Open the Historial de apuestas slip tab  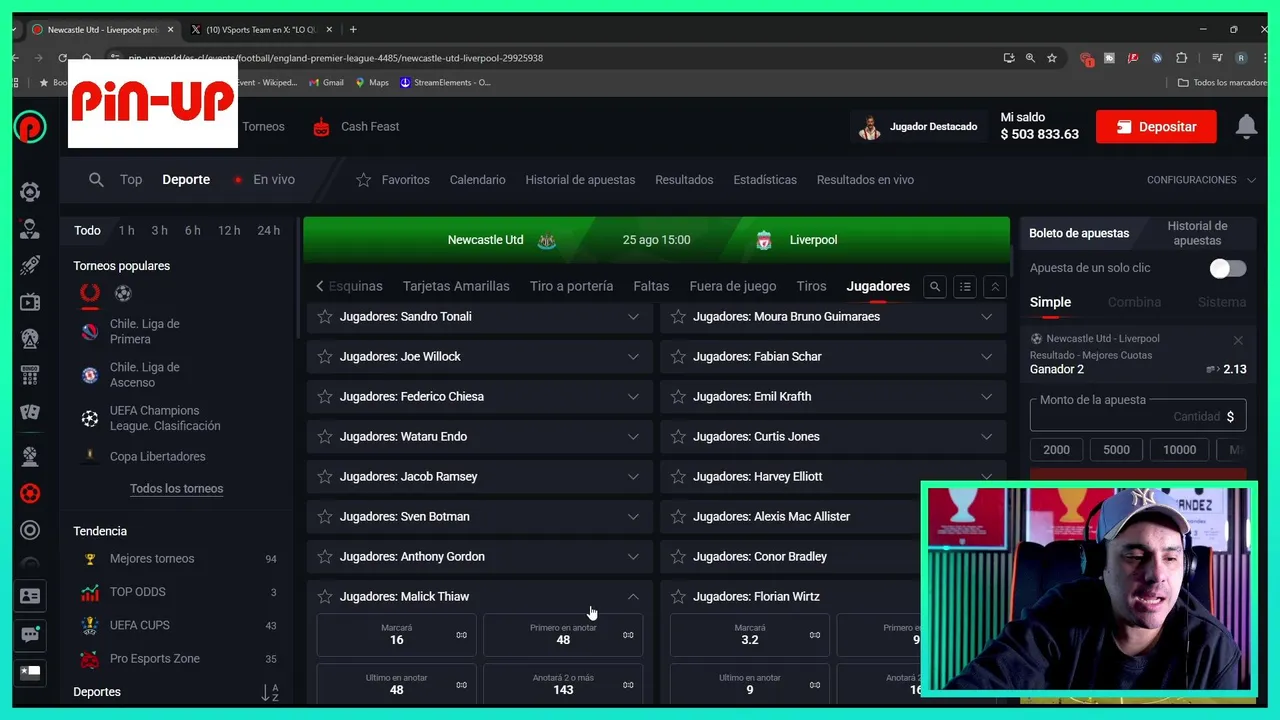[x=1197, y=233]
